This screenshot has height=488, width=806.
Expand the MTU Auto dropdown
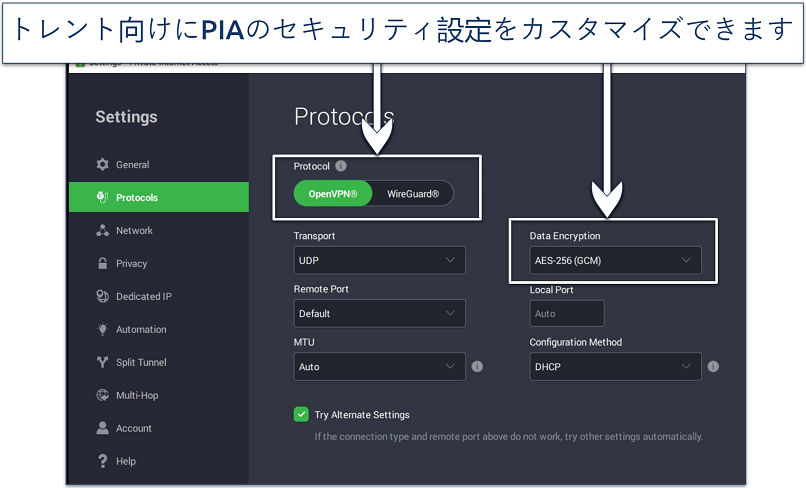click(379, 367)
